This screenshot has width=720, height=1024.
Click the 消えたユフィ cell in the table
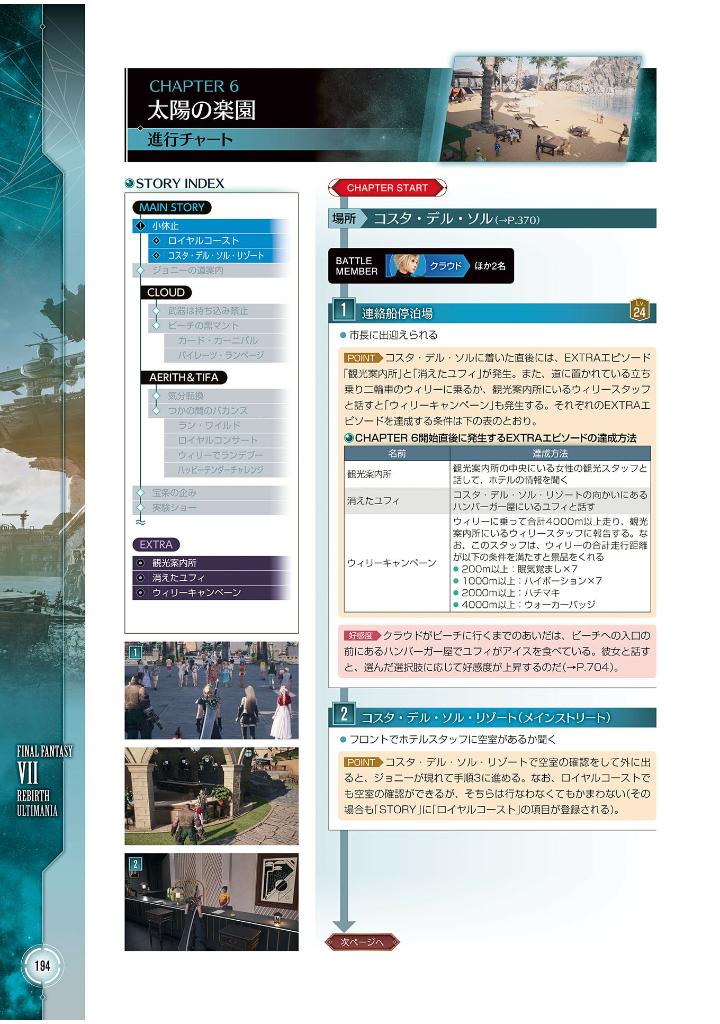click(397, 501)
